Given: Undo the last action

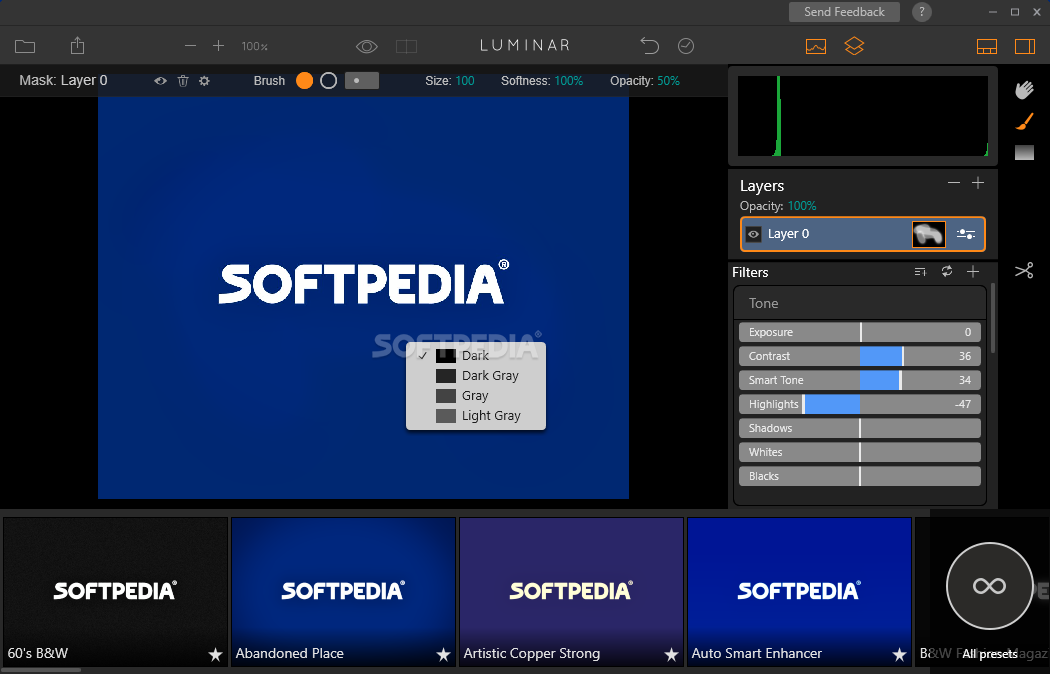Looking at the screenshot, I should pos(650,46).
